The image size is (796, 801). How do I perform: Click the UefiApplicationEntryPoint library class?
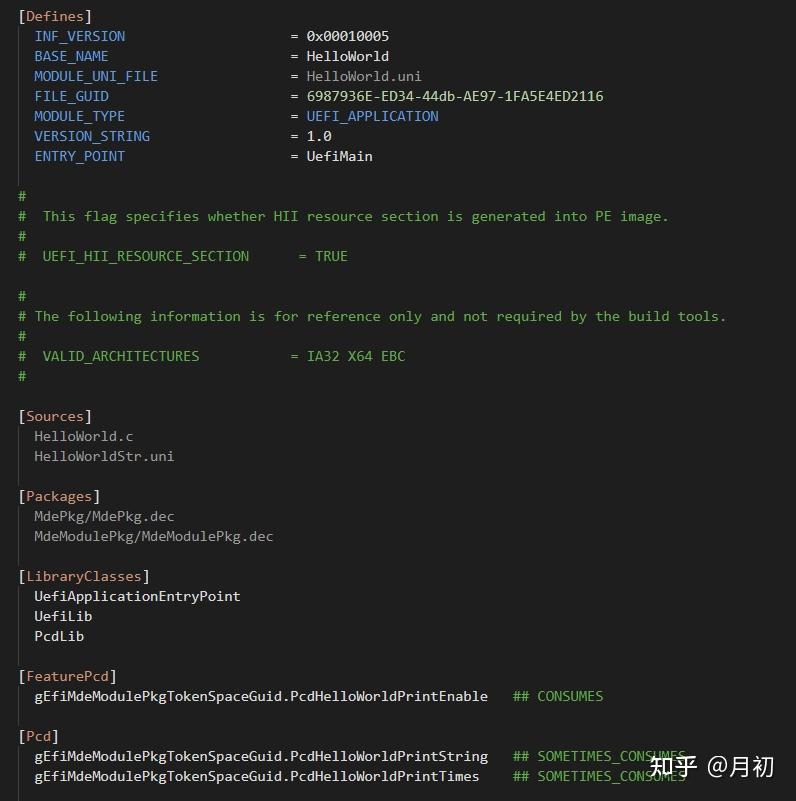[137, 596]
